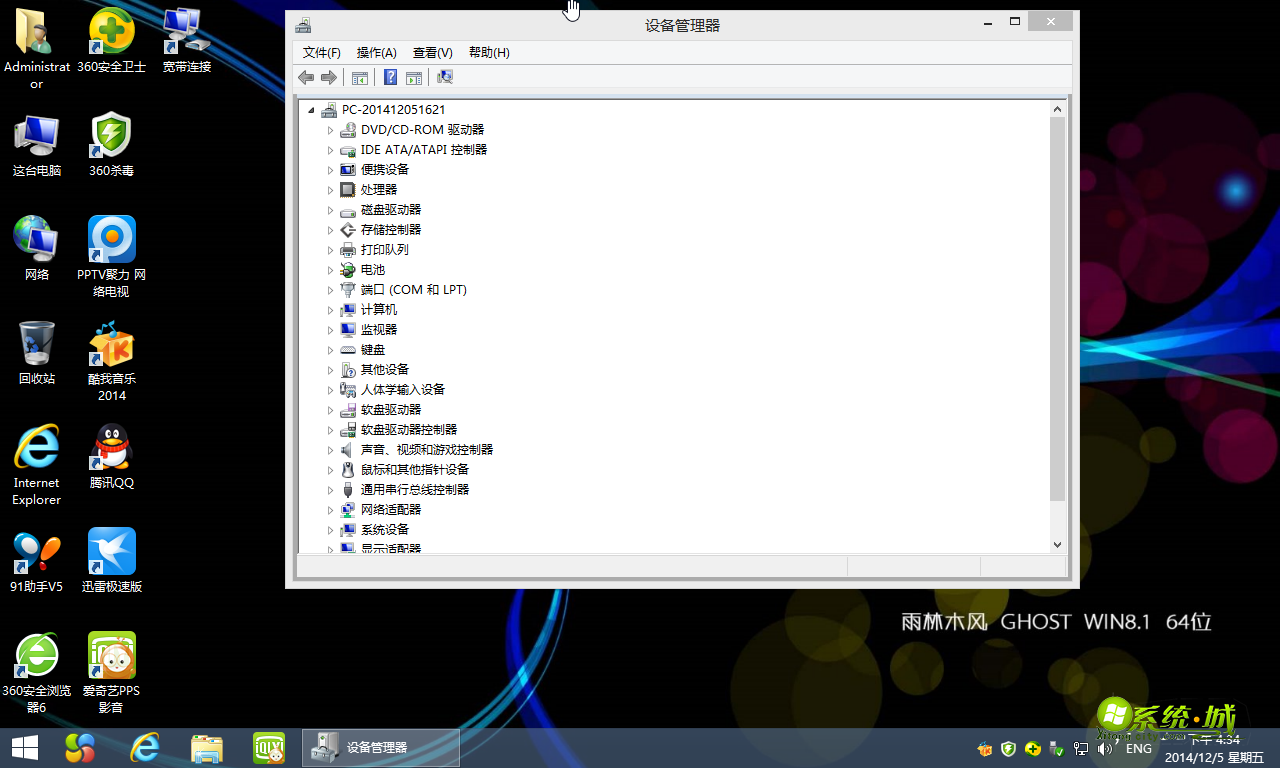Screen dimensions: 1280x768
Task: Select the DVD/CD-ROM 驱动器 device icon
Action: [347, 129]
